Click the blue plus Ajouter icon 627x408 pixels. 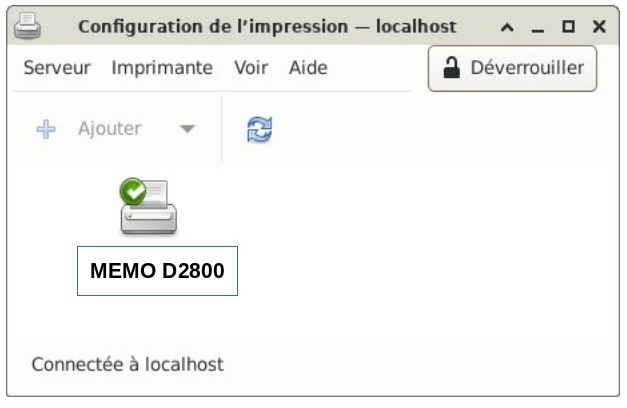[x=46, y=129]
